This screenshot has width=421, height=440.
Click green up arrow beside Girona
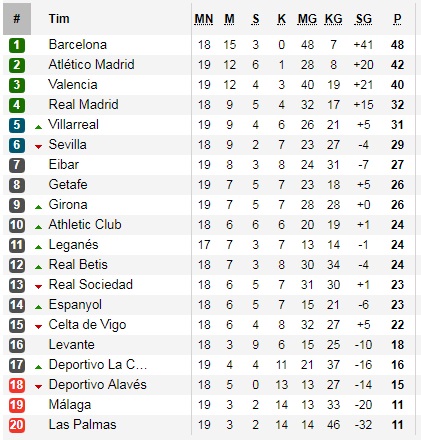(x=39, y=207)
